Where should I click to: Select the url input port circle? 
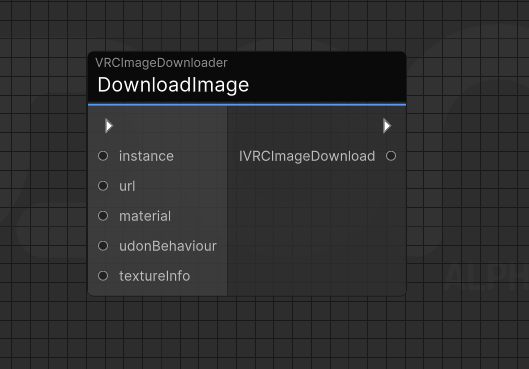tap(103, 186)
